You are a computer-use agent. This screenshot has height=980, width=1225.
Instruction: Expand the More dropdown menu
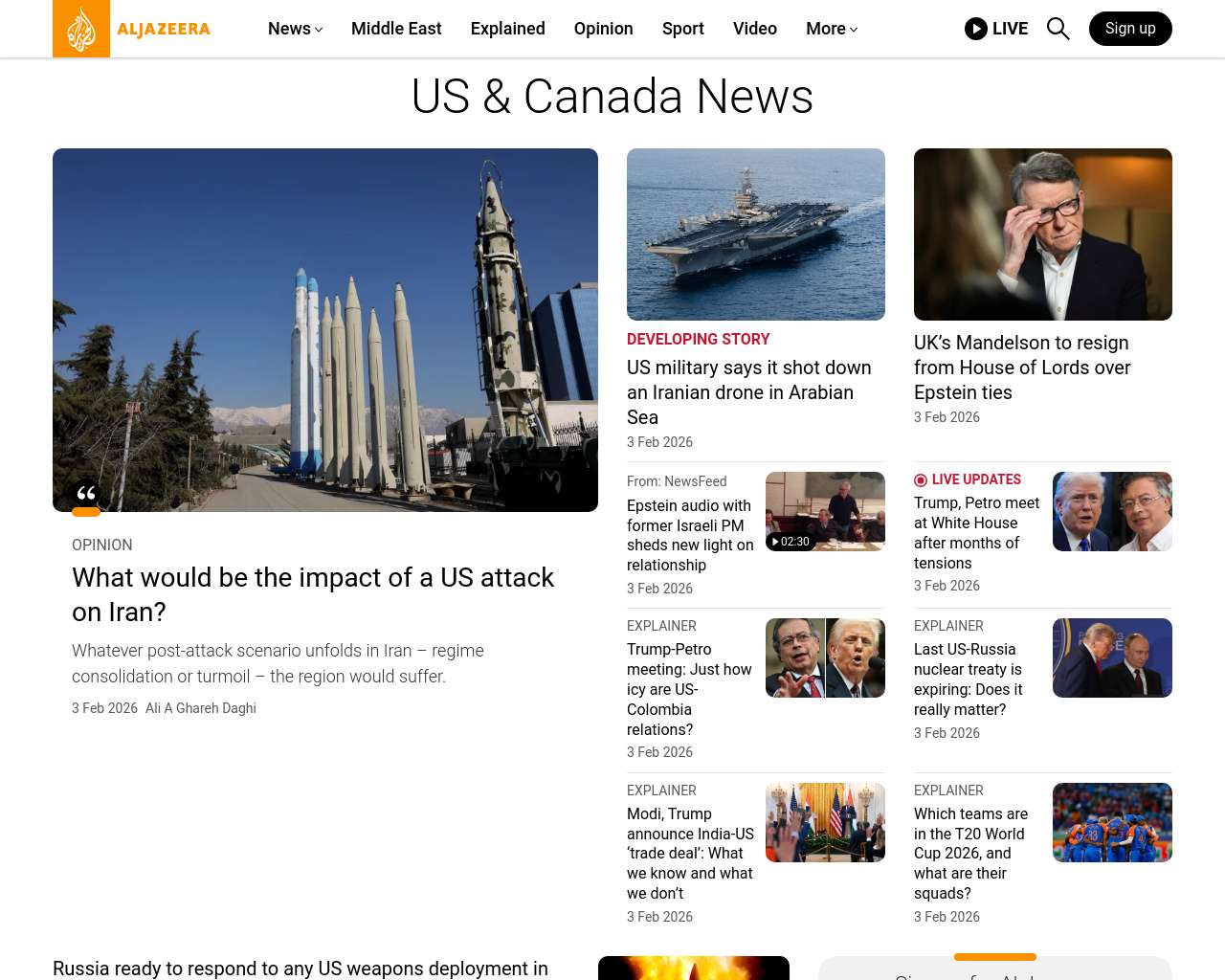(x=831, y=29)
